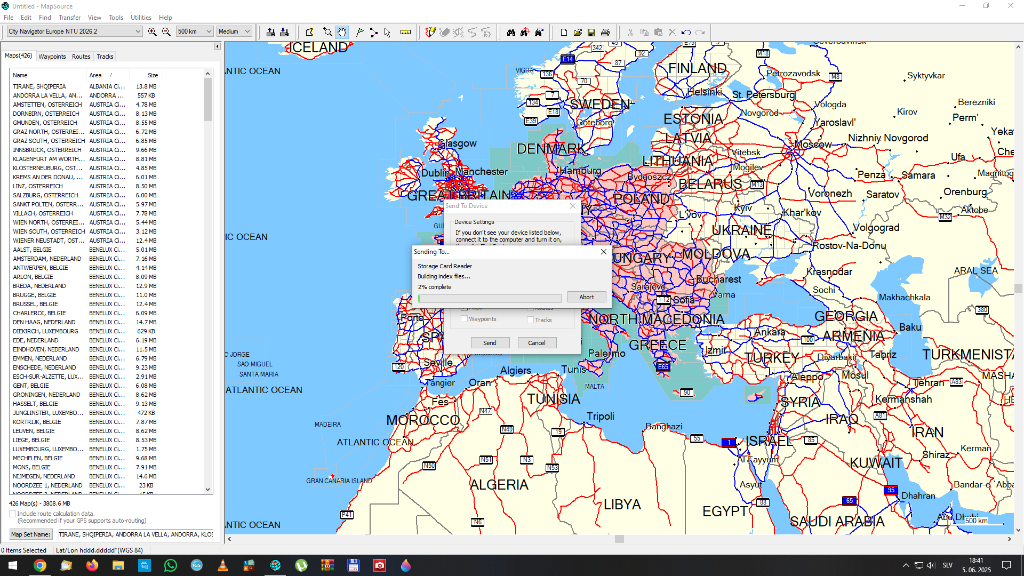Image resolution: width=1024 pixels, height=576 pixels.
Task: Open Firefox from the taskbar
Action: tap(92, 566)
